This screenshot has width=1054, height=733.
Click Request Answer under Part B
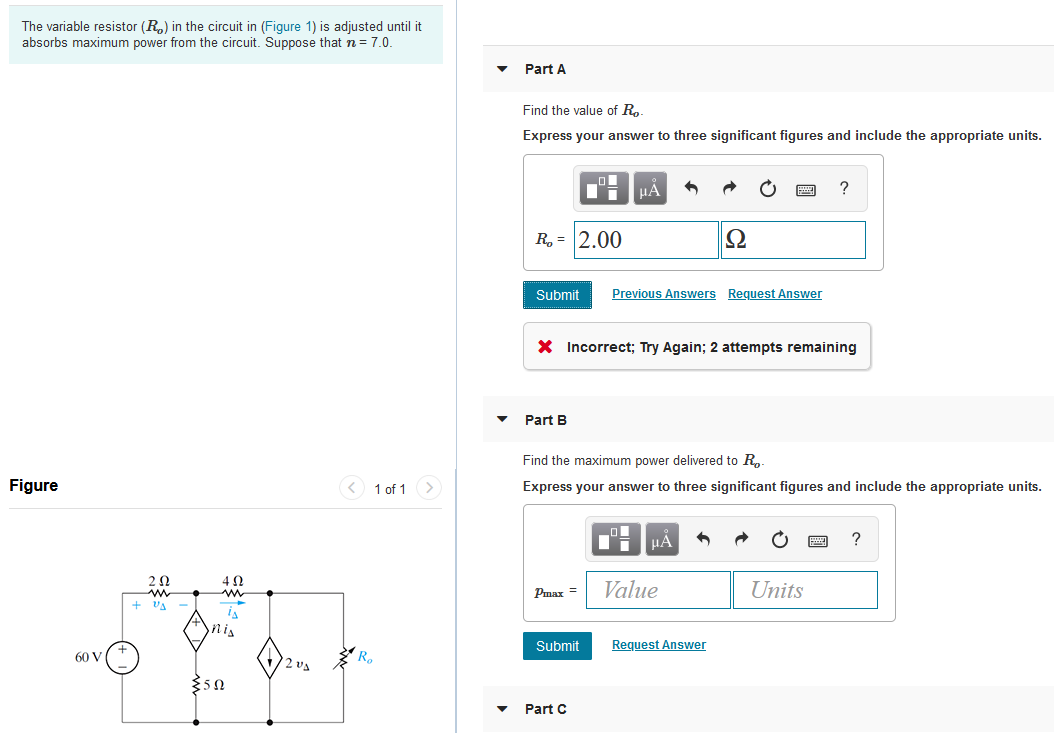pos(658,645)
